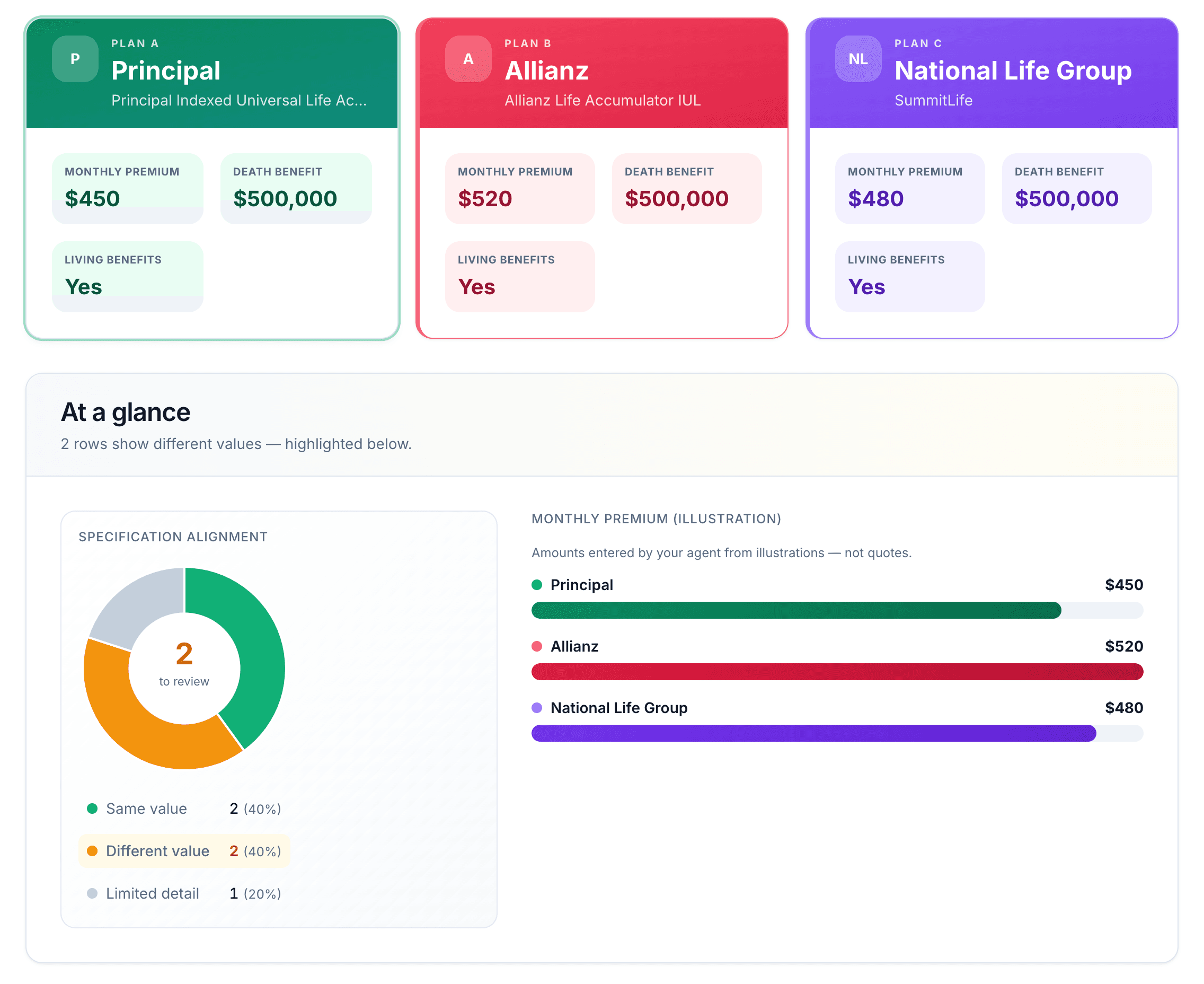Click the purple dot next to National Life Group

tap(537, 707)
